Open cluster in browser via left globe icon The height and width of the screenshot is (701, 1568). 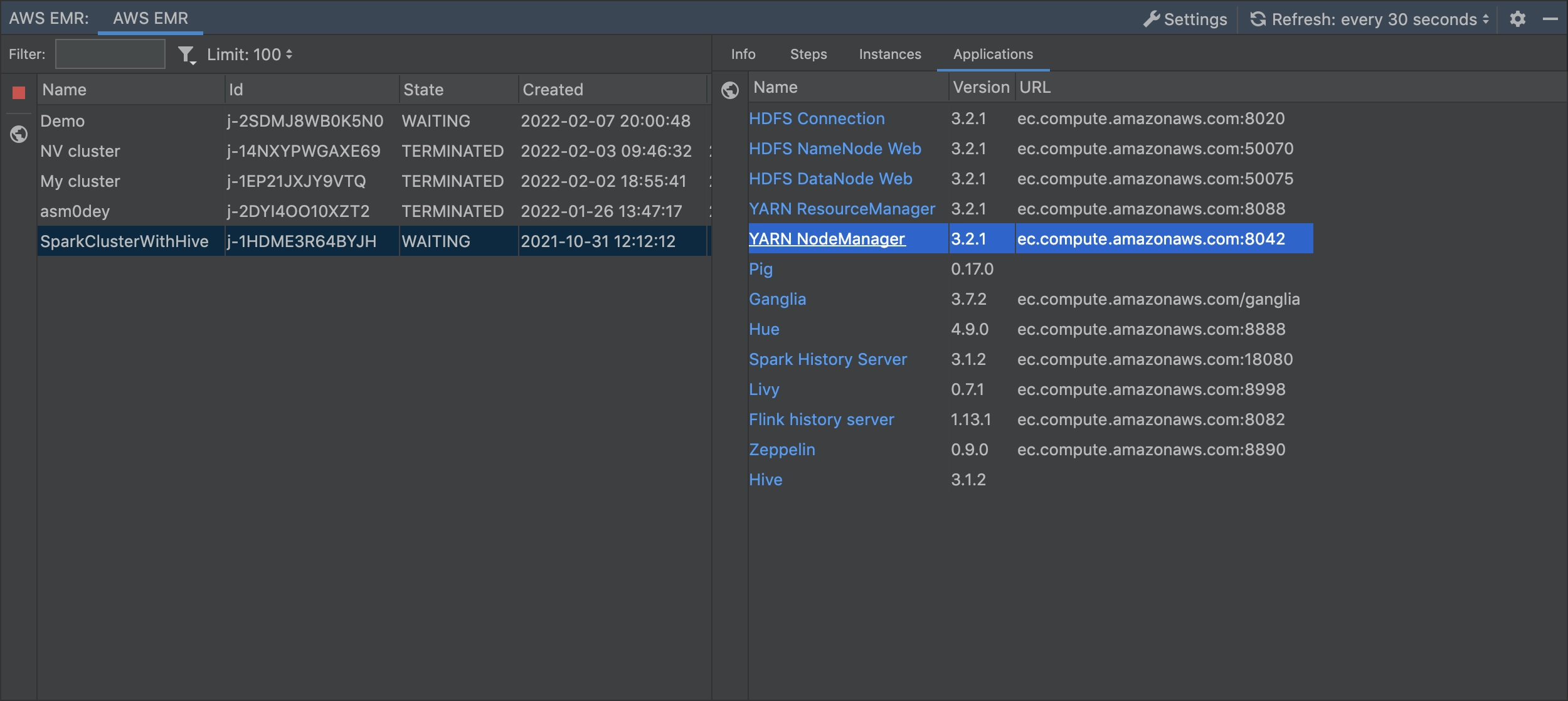[x=19, y=134]
